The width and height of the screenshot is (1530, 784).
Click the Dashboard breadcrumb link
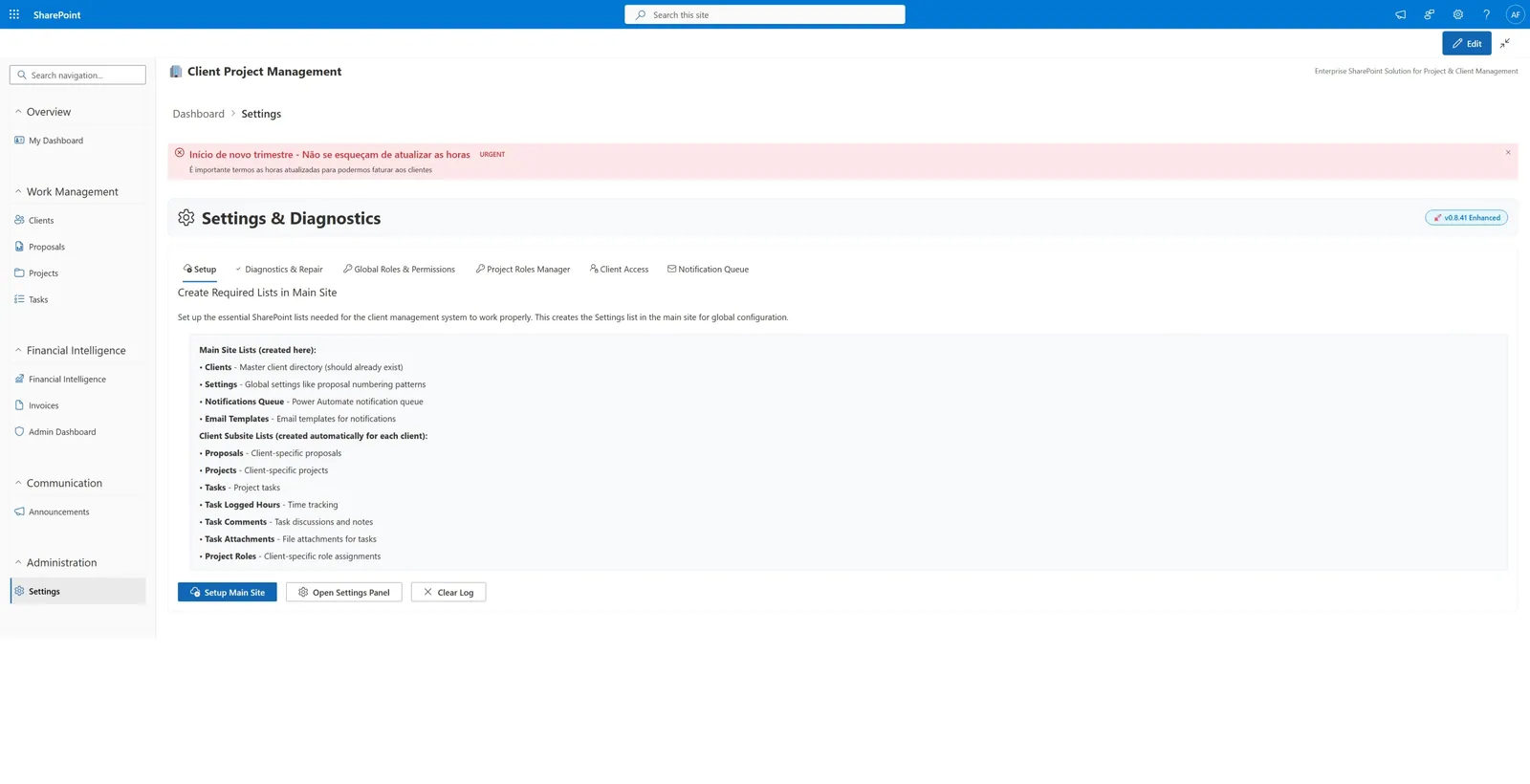(198, 114)
